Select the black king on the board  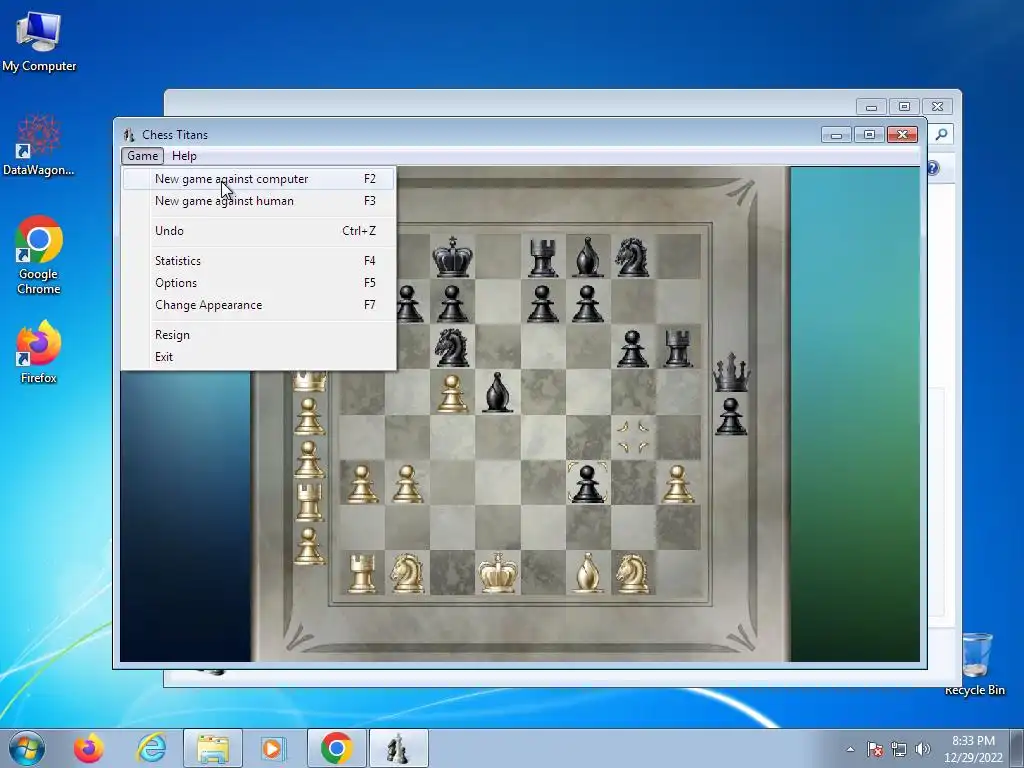click(x=452, y=257)
